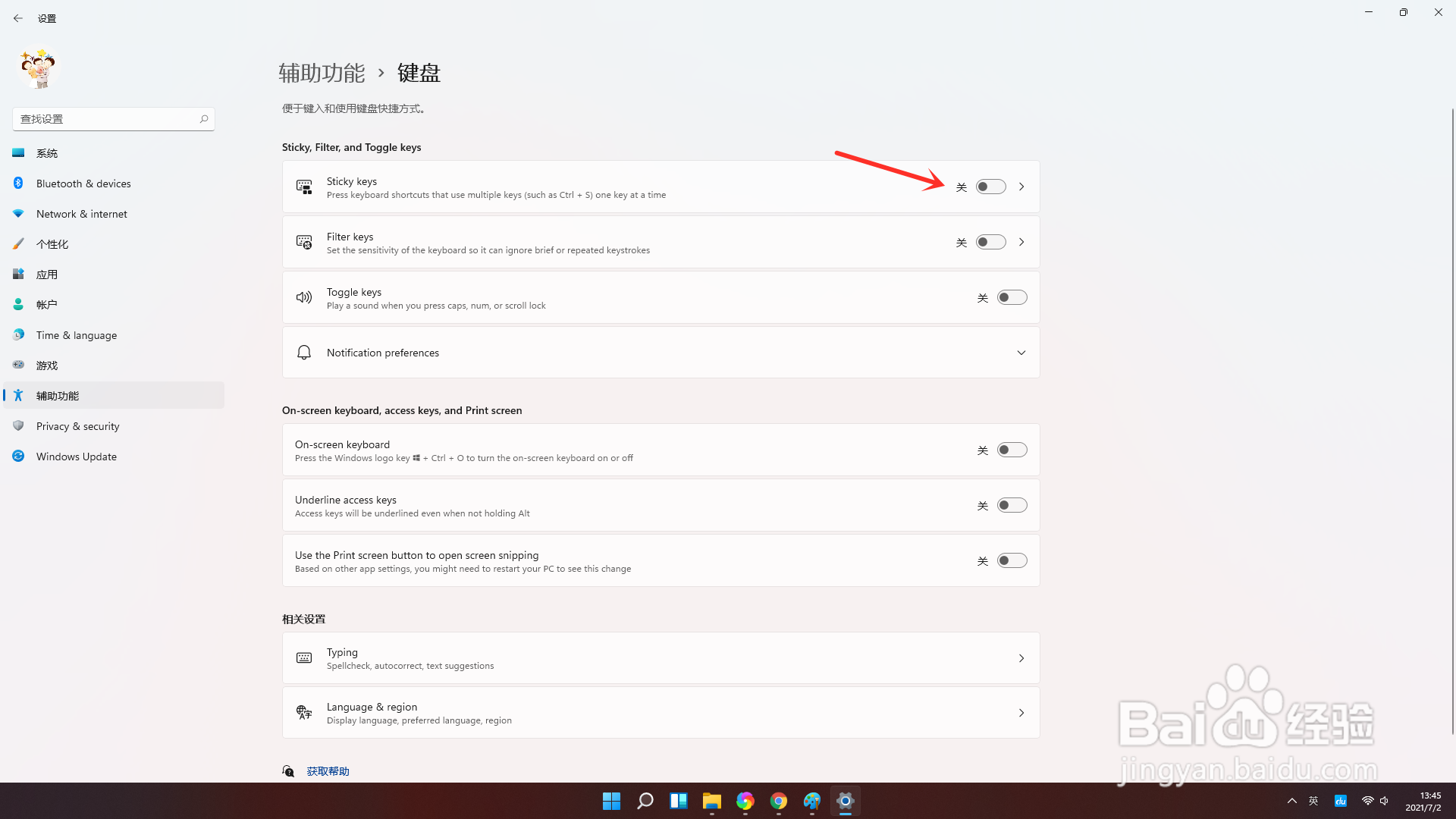
Task: Click the user avatar in the sidebar
Action: pyautogui.click(x=37, y=68)
